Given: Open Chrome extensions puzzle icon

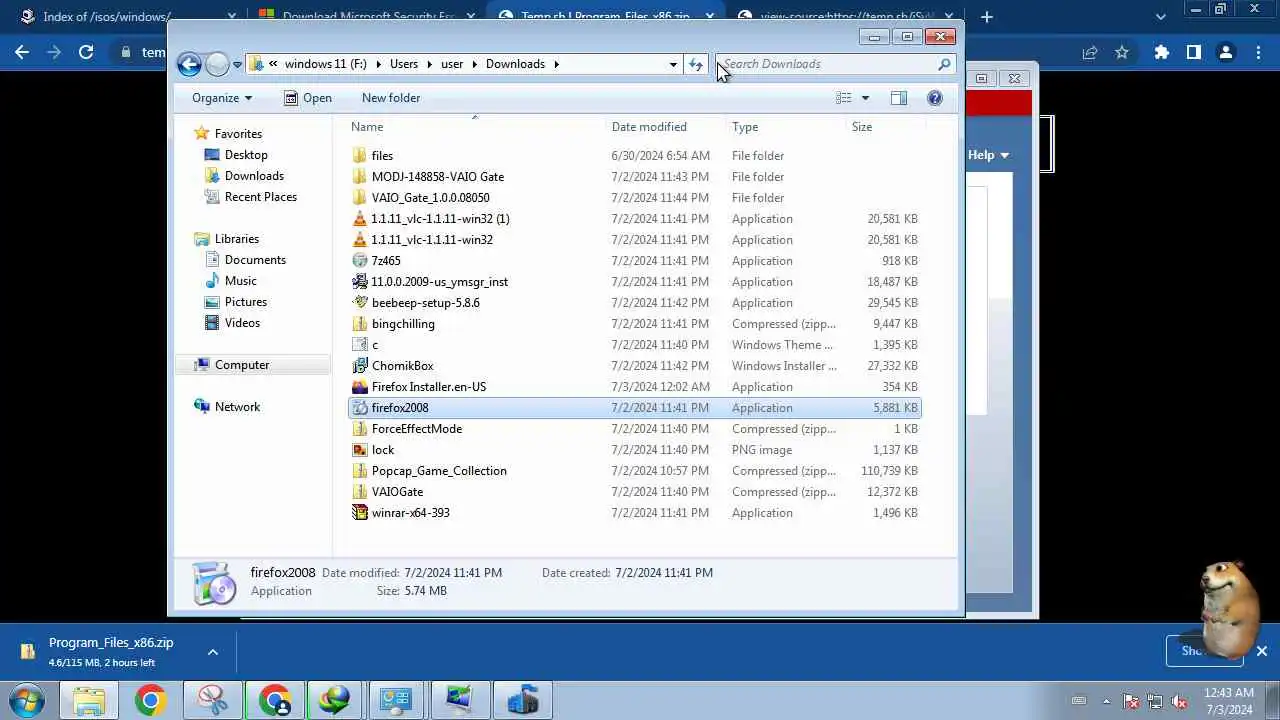Looking at the screenshot, I should pos(1161,52).
